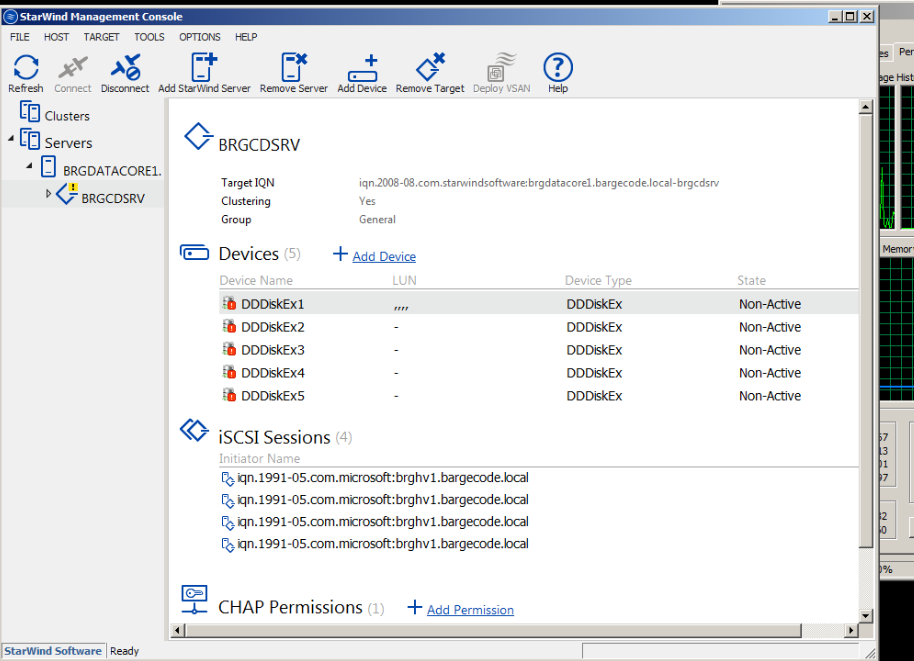This screenshot has width=914, height=661.
Task: Open Help from the toolbar
Action: click(x=558, y=67)
